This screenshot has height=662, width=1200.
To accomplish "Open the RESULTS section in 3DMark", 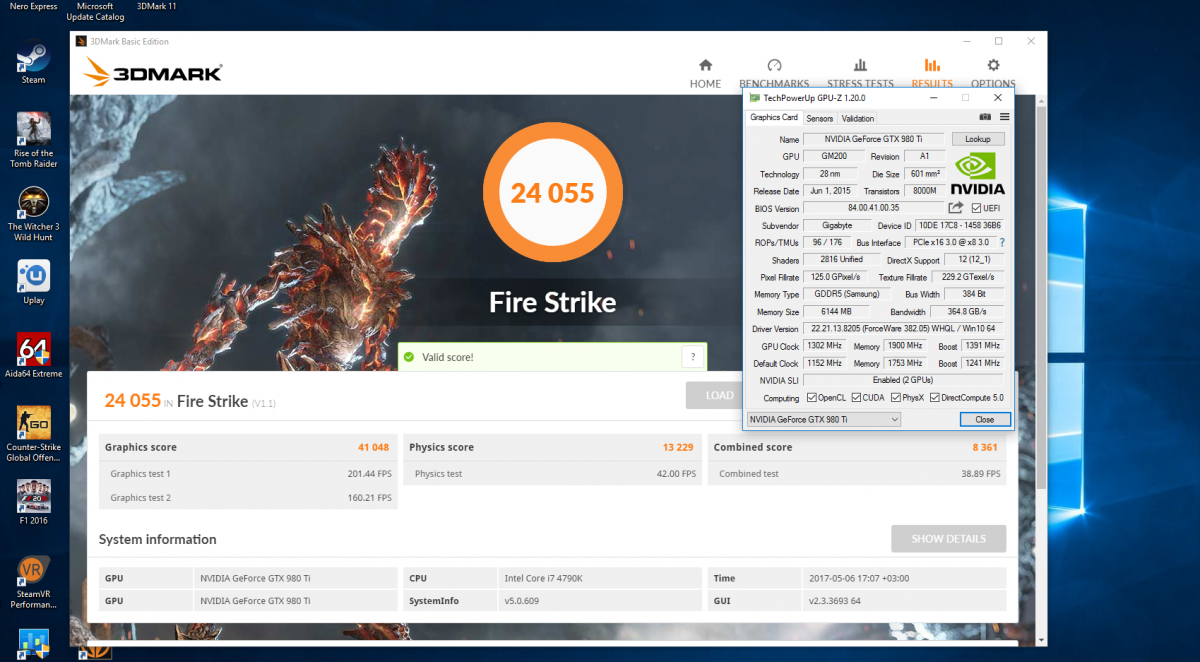I will [x=932, y=73].
